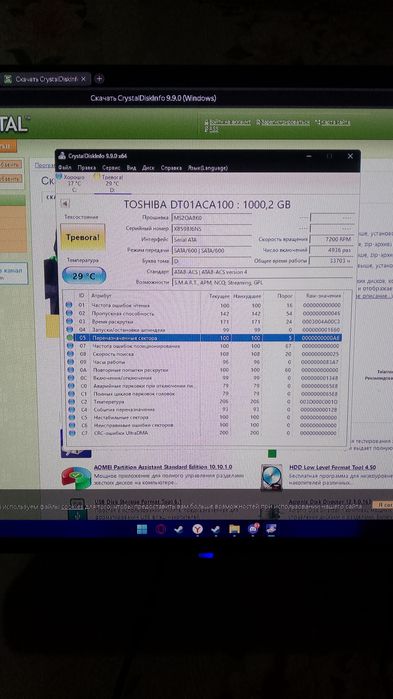Screen dimensions: 393x699
Task: Click the 29 °C temperature indicator
Action: click(84, 276)
